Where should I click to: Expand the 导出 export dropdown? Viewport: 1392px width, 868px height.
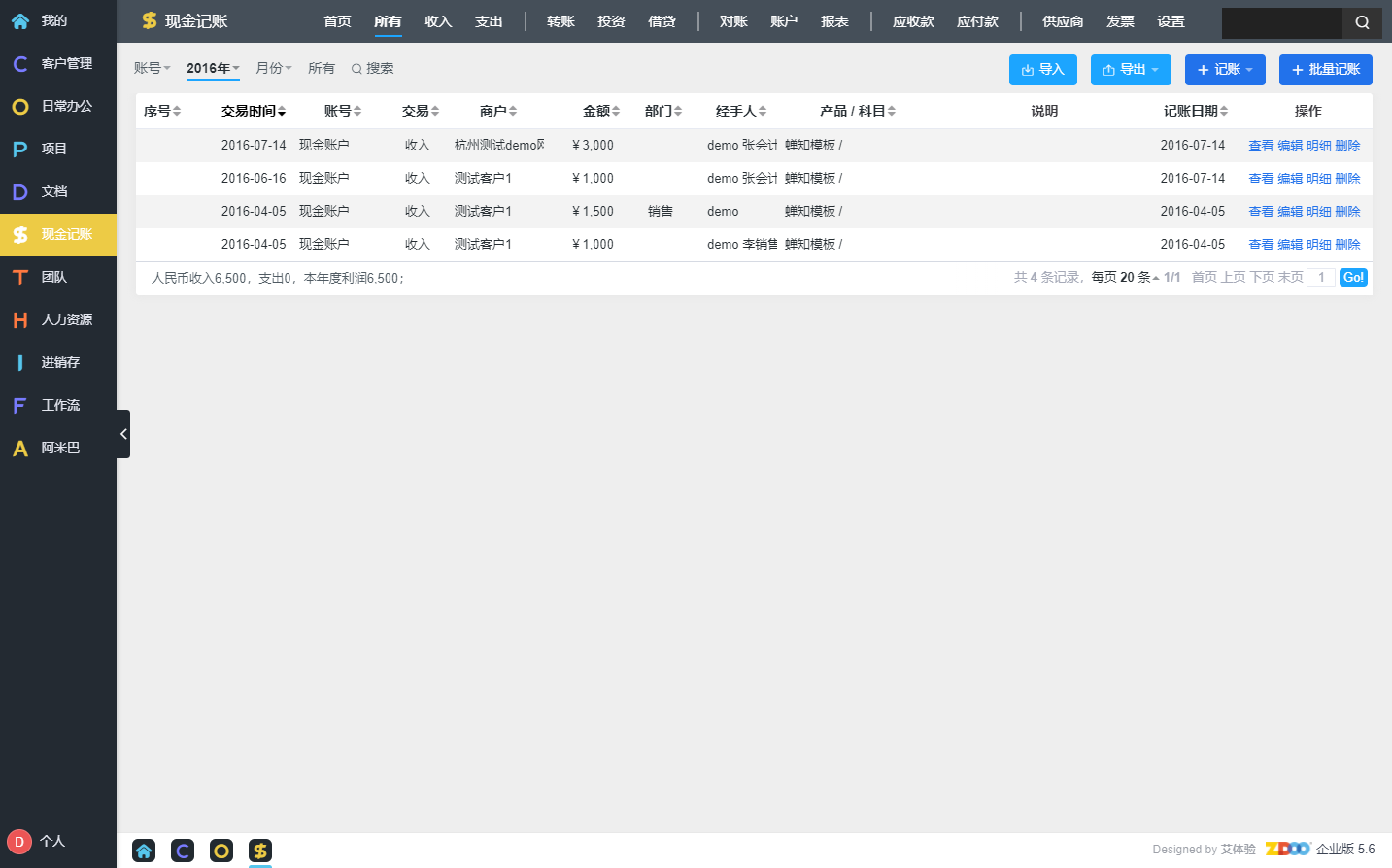pos(1131,70)
